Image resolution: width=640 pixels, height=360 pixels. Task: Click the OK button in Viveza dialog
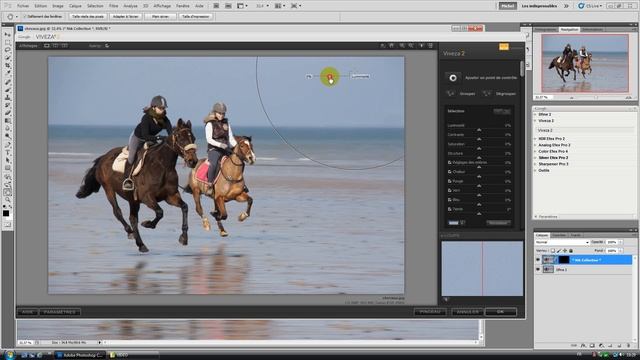500,312
